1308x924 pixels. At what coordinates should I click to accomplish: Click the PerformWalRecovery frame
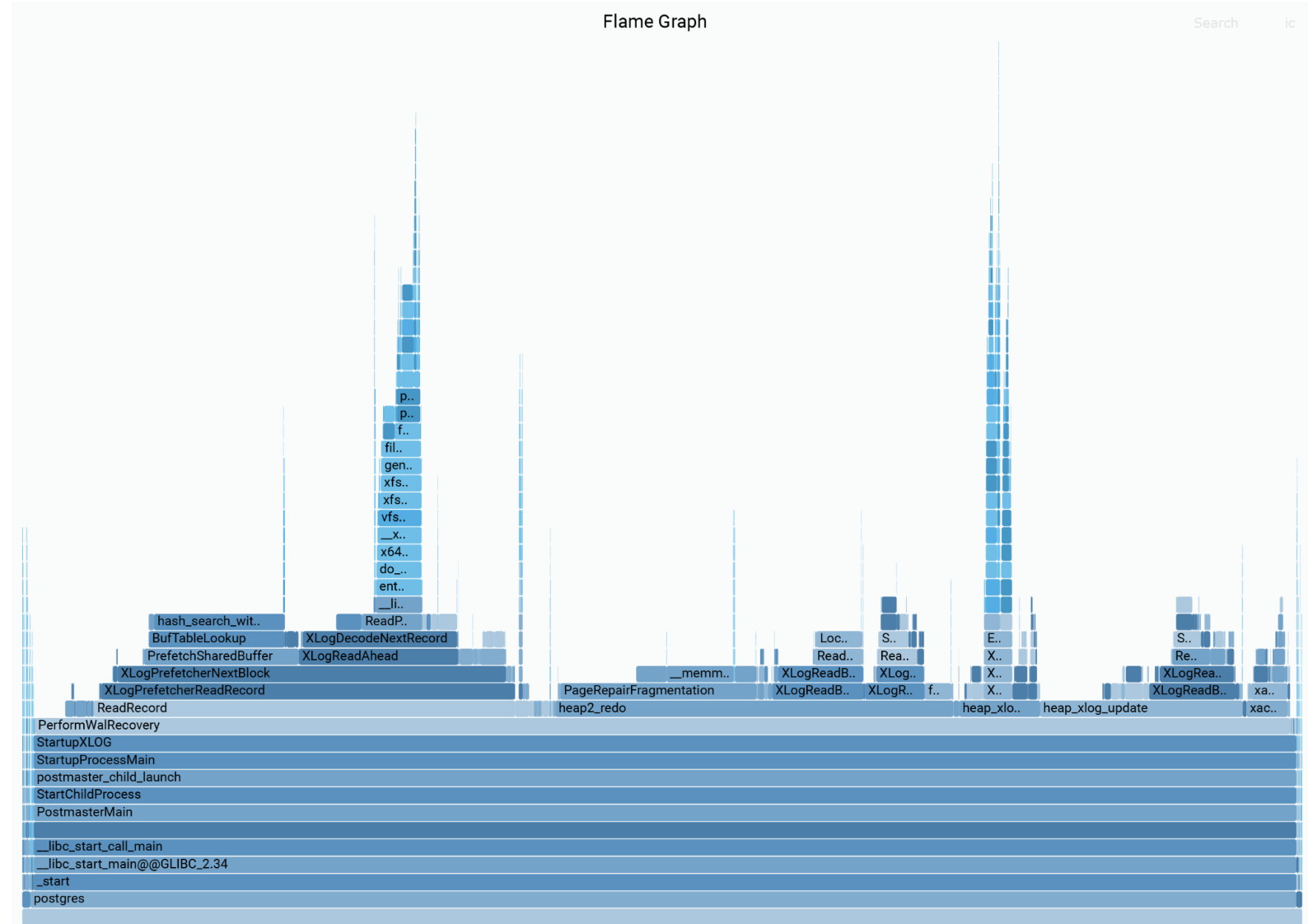[x=661, y=726]
